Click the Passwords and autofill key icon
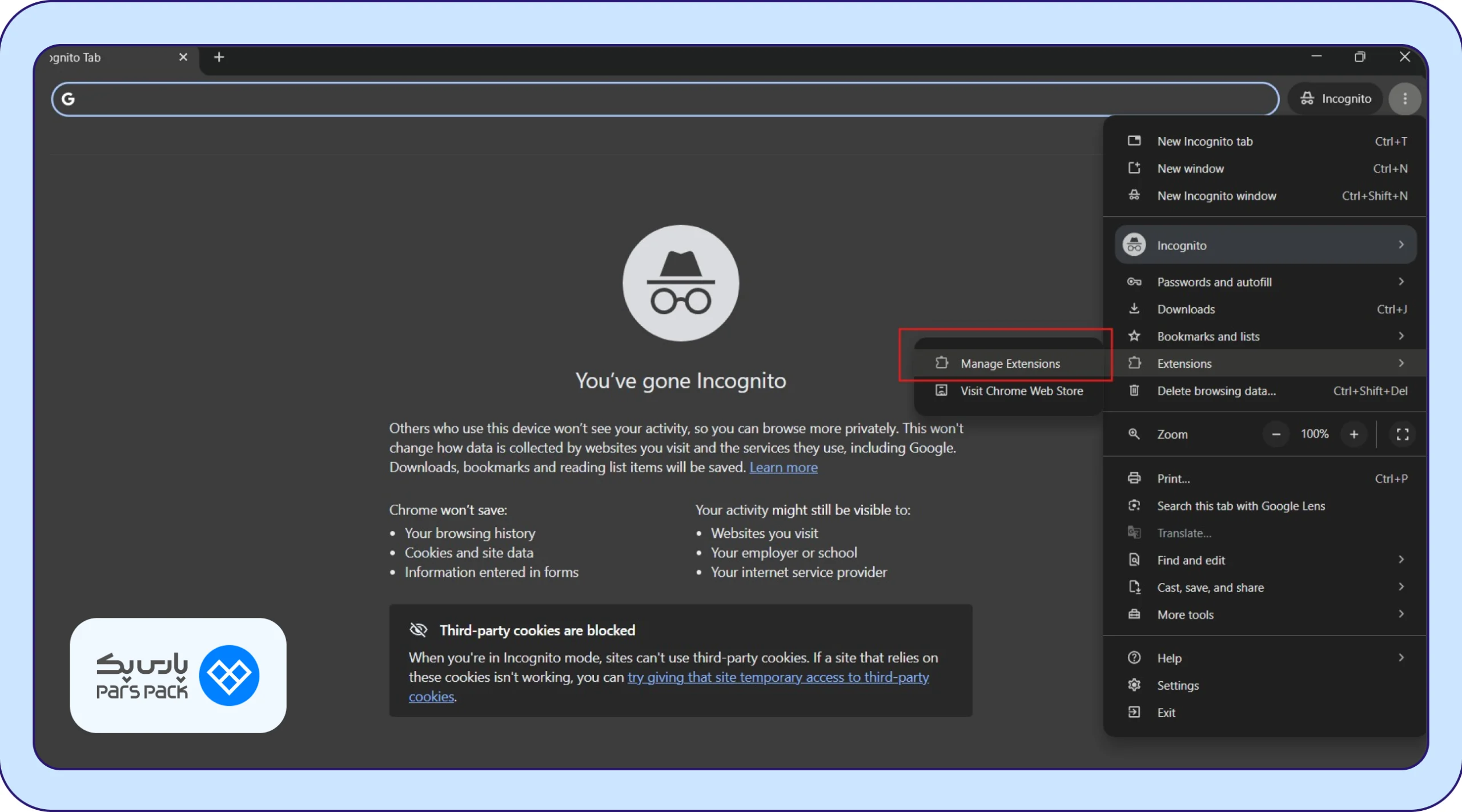The image size is (1462, 812). click(x=1134, y=282)
